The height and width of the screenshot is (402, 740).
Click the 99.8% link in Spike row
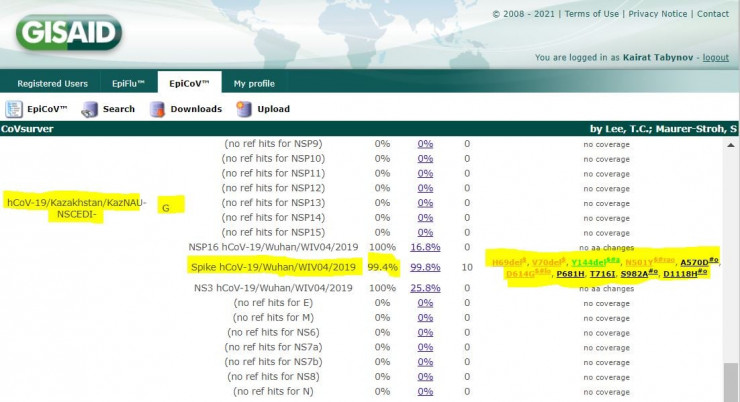(425, 267)
